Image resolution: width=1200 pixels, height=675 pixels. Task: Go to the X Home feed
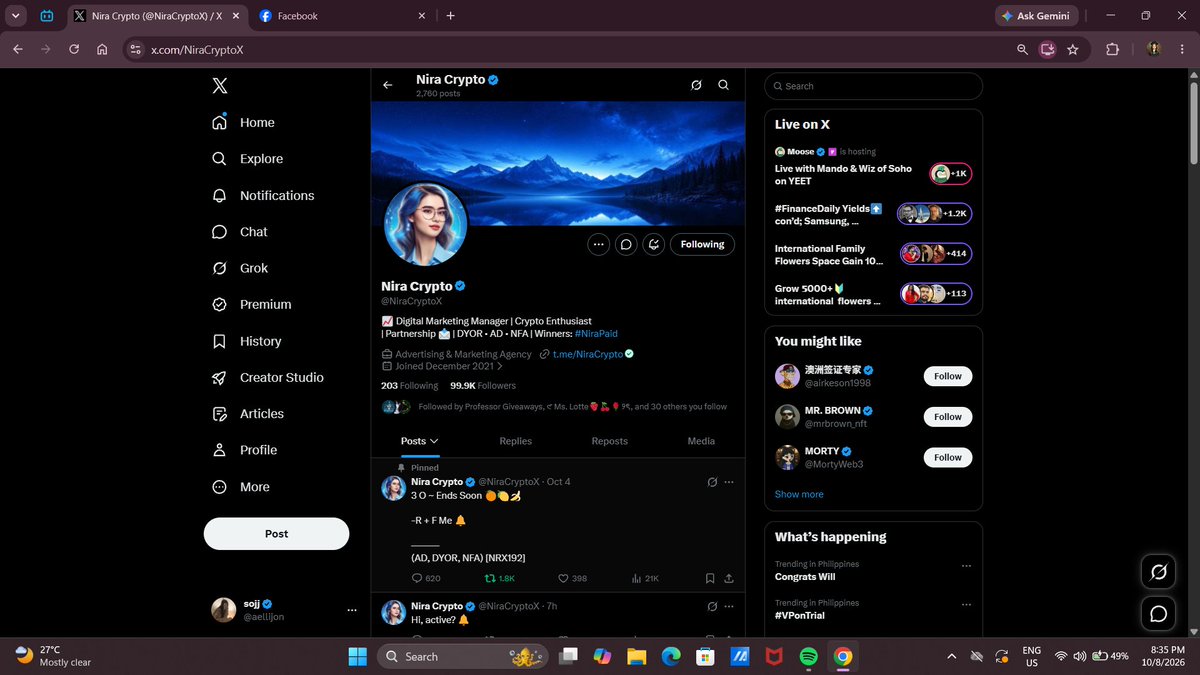point(243,122)
